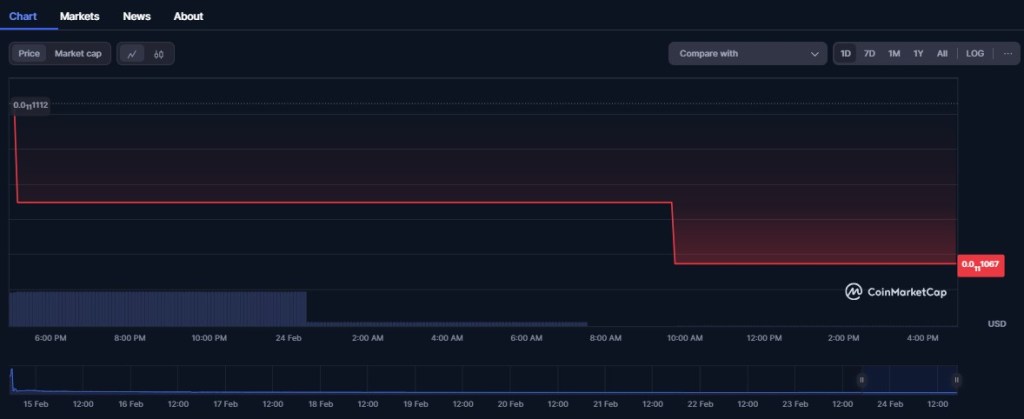1024x419 pixels.
Task: Click the 24 Feb time axis label
Action: pos(289,338)
